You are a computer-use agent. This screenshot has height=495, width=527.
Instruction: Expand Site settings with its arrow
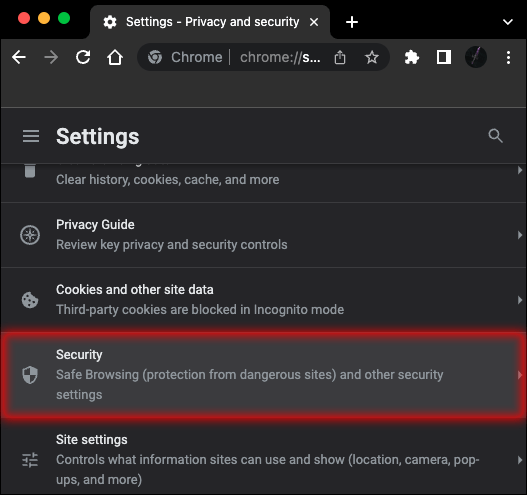click(520, 460)
